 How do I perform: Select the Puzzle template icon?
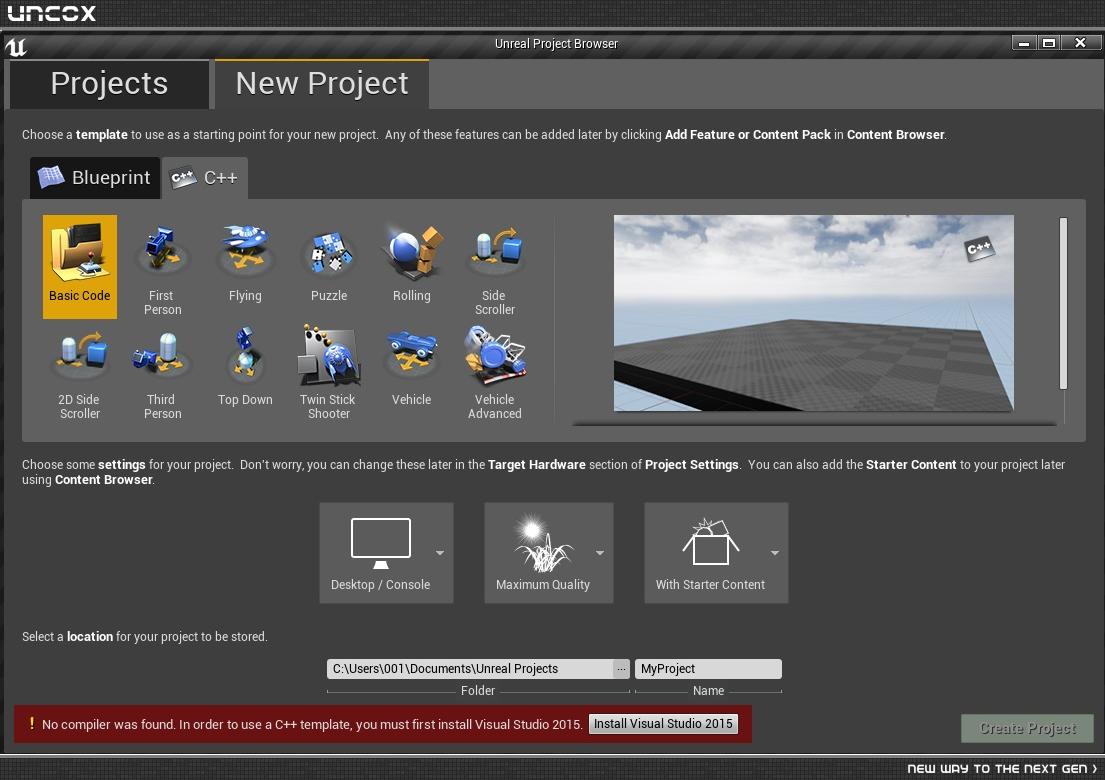pyautogui.click(x=328, y=252)
